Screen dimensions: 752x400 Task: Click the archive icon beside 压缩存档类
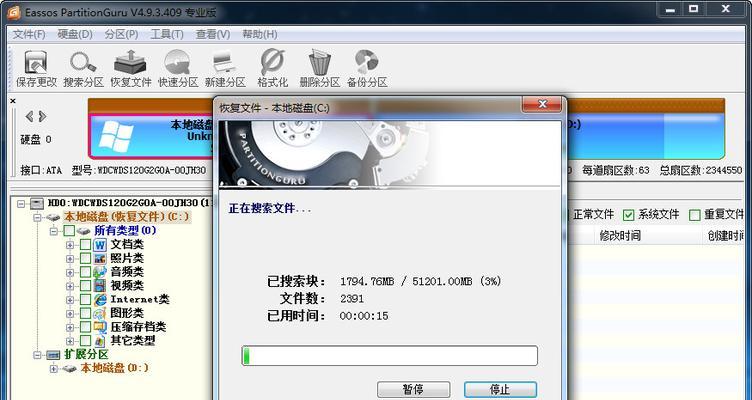[x=100, y=327]
